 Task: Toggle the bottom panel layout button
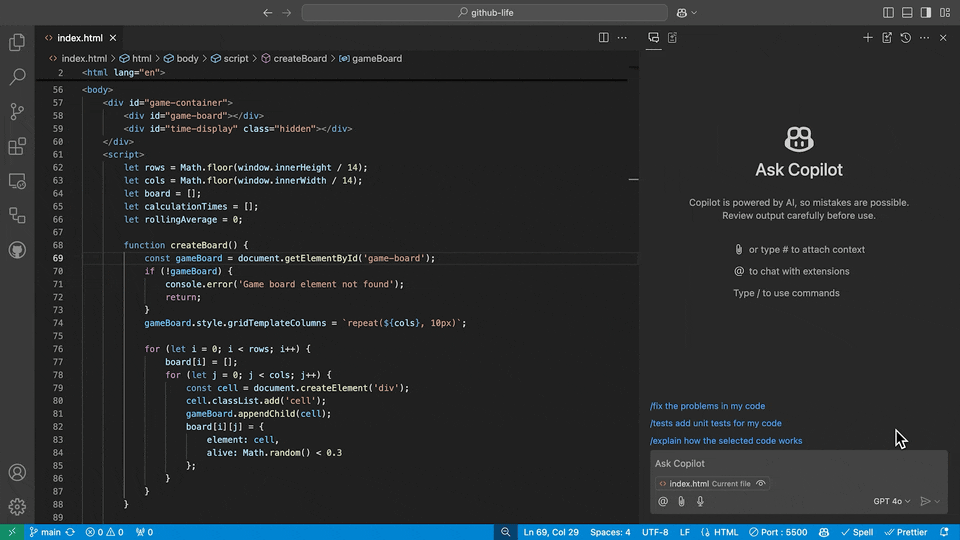pos(907,13)
